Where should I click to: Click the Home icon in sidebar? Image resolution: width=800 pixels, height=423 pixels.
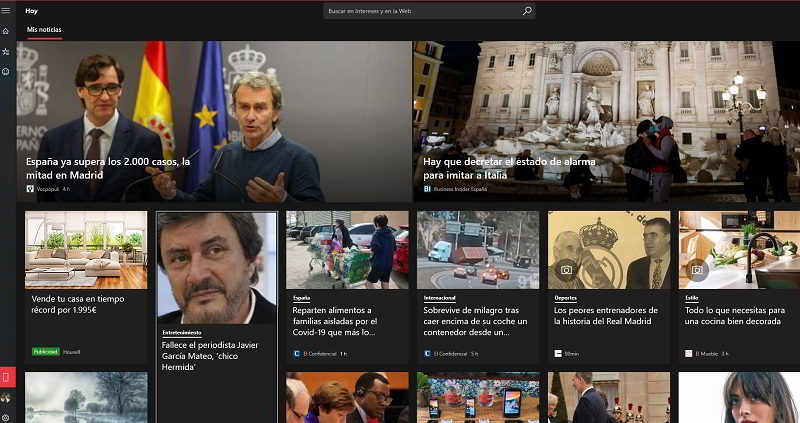click(6, 31)
